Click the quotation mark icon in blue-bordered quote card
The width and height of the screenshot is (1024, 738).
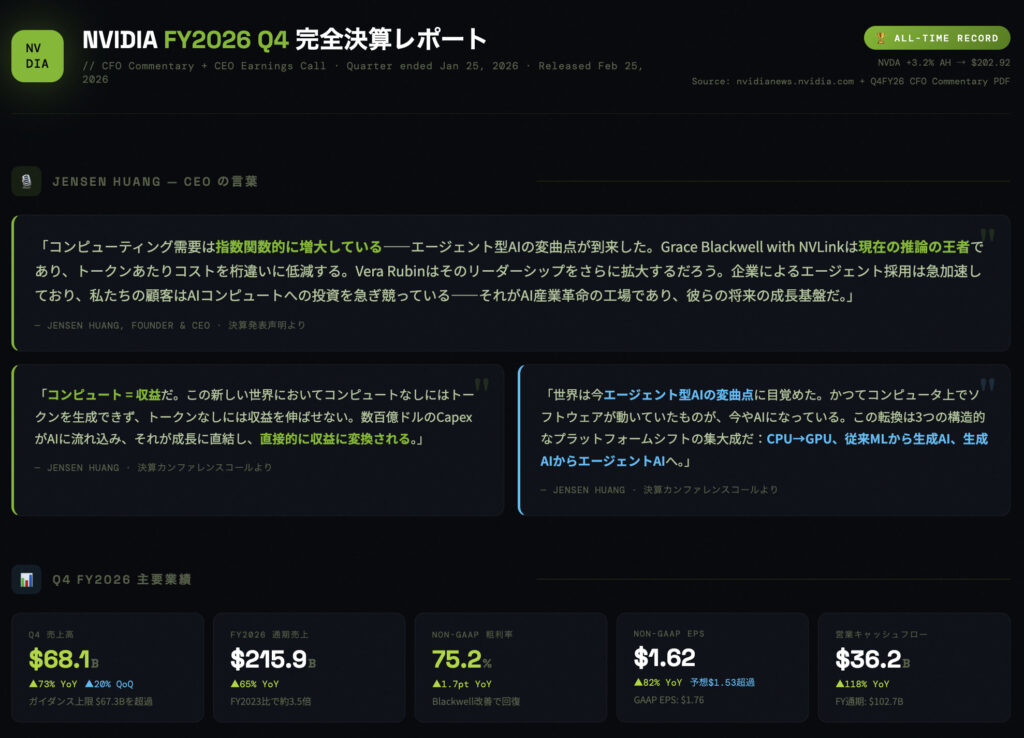(x=988, y=386)
